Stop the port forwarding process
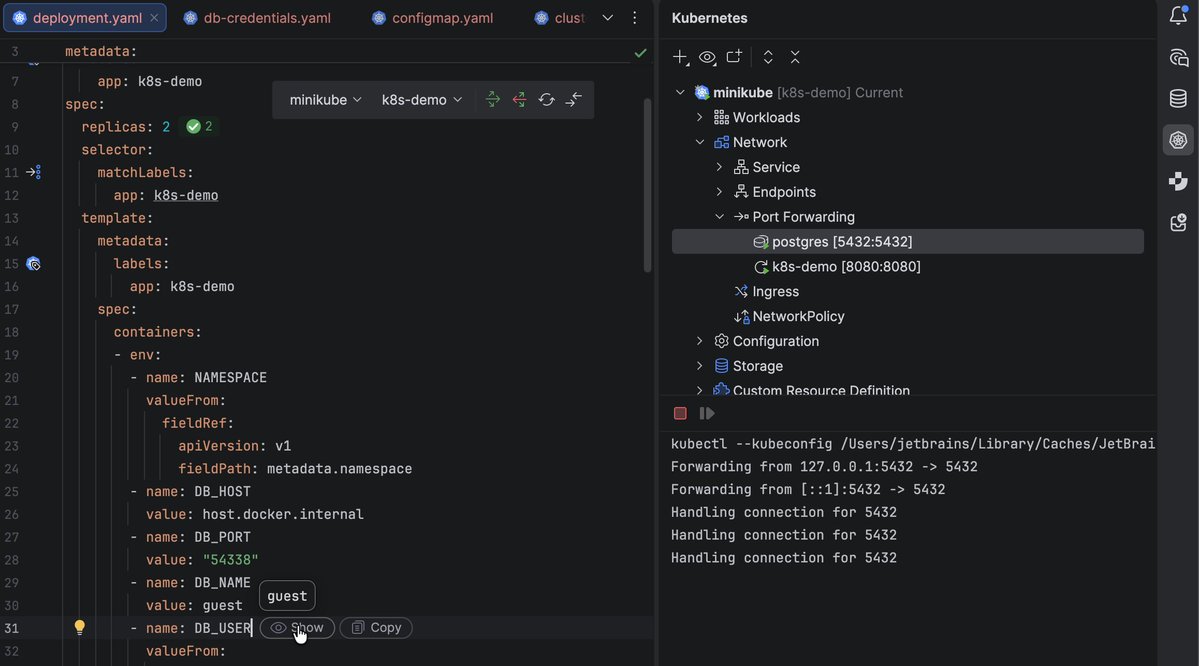 680,414
